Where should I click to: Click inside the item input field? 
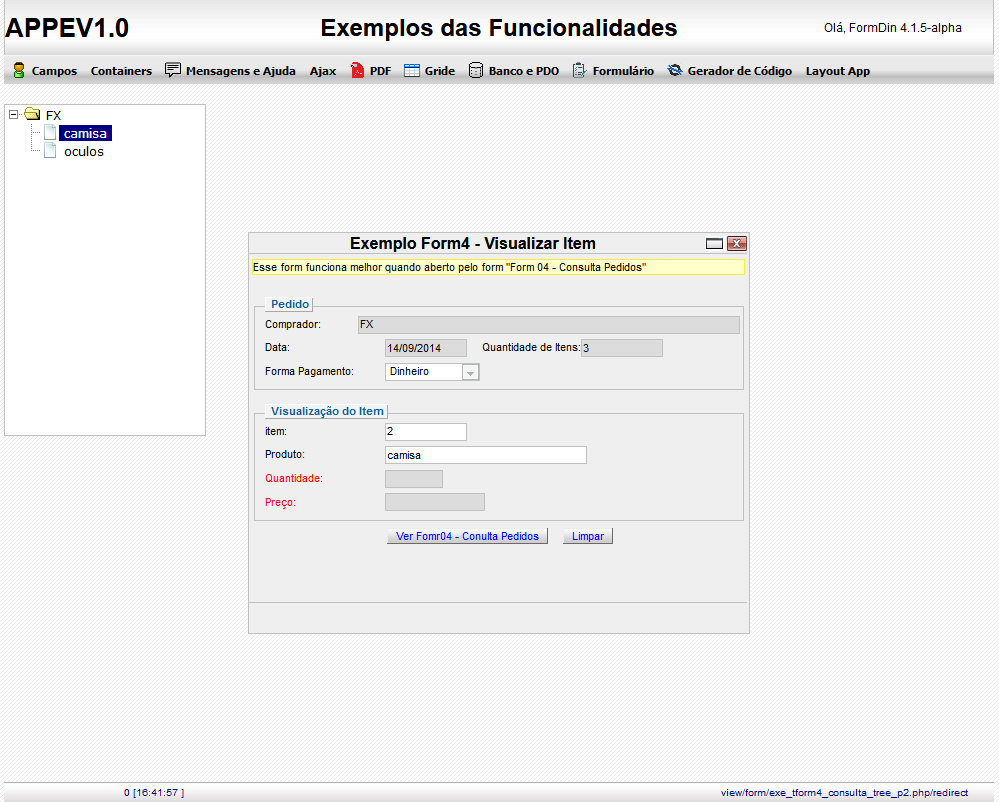pos(425,431)
